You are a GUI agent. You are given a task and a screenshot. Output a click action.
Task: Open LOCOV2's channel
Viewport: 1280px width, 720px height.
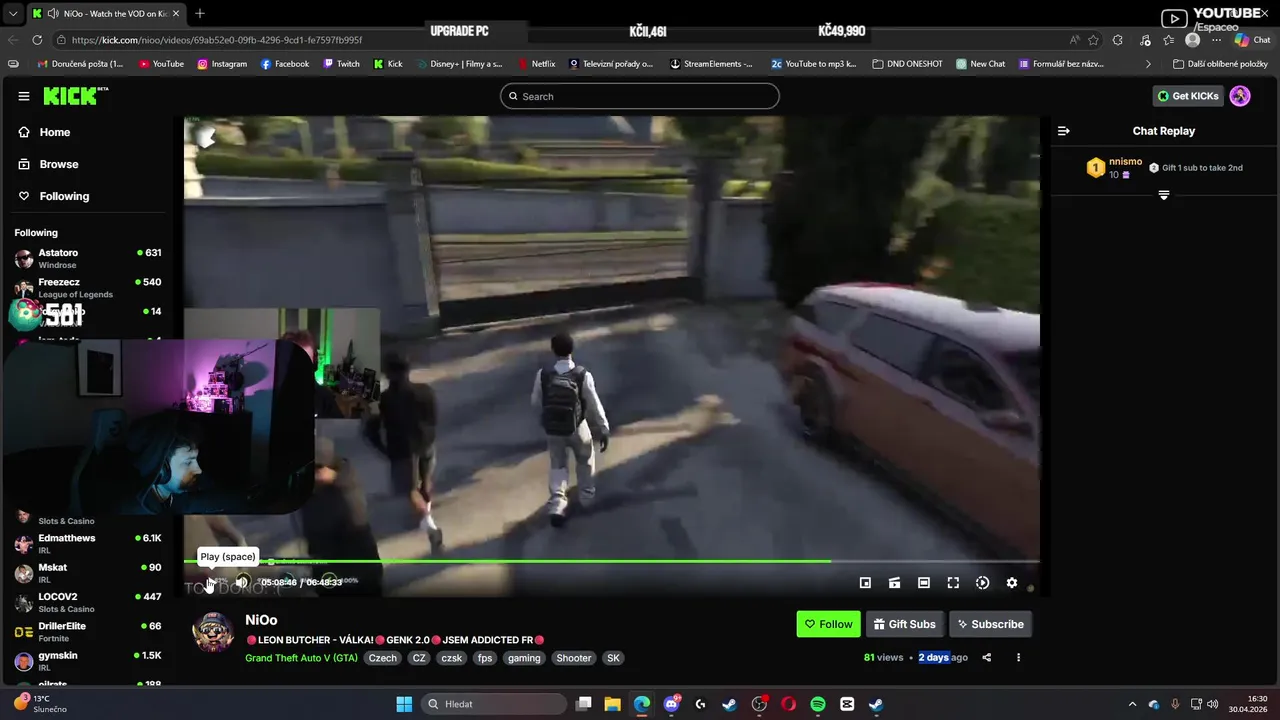tap(88, 602)
